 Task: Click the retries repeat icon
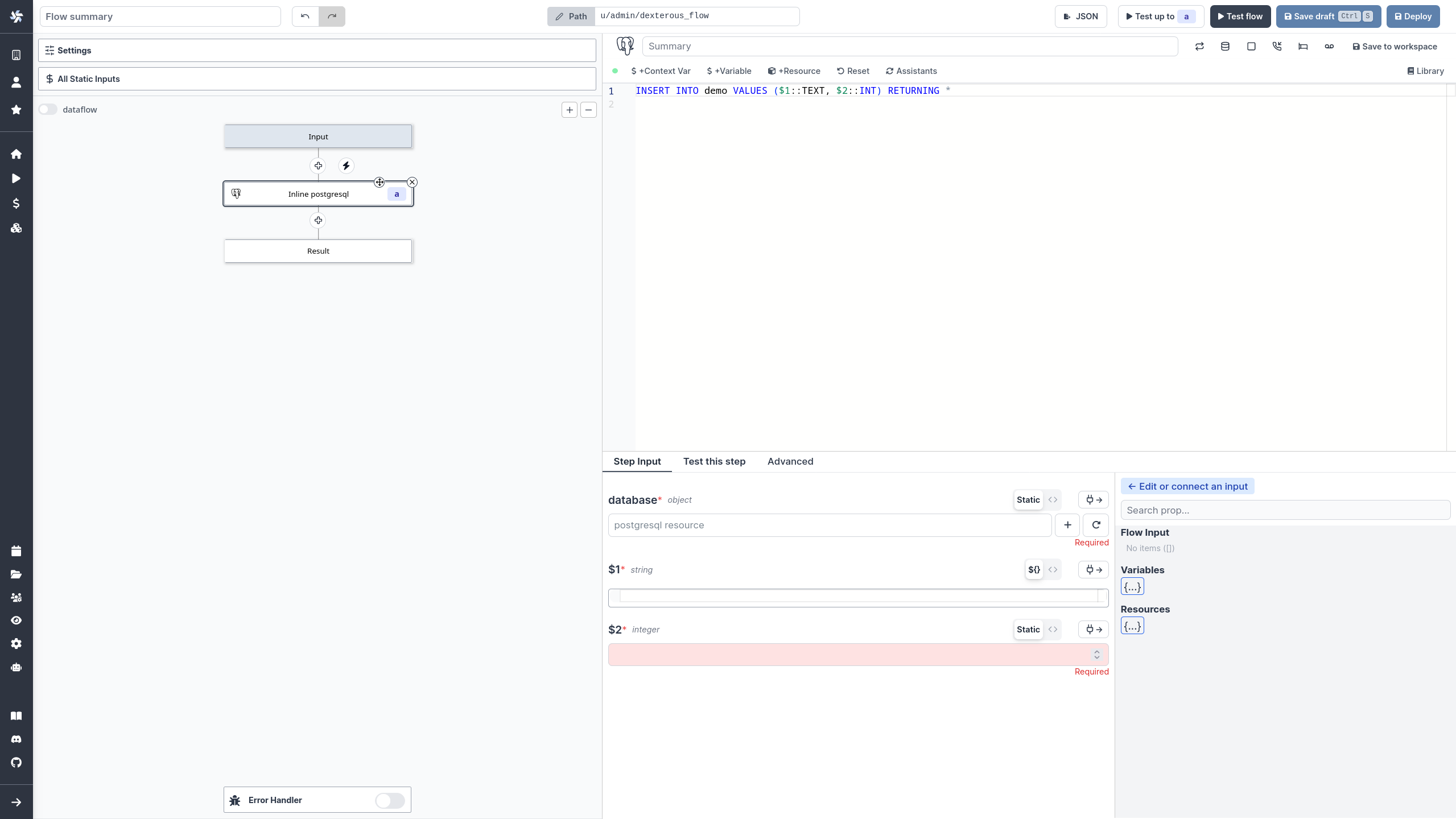point(1199,47)
